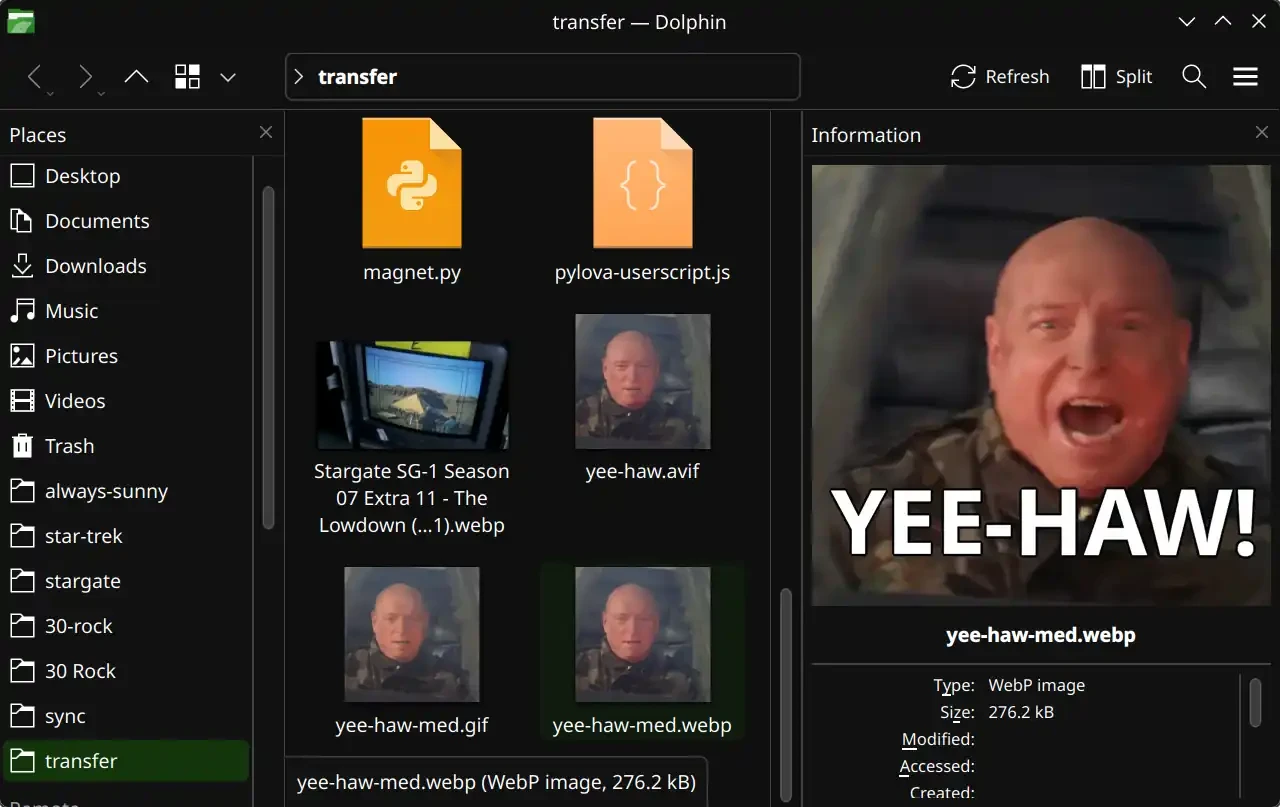Select the yee-haw-med.webp thumbnail
Screen dimensions: 1280x807
643,634
